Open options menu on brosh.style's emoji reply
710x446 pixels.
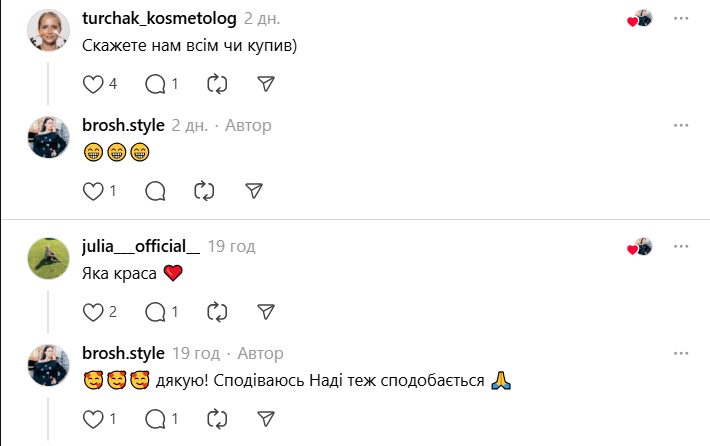pos(681,125)
